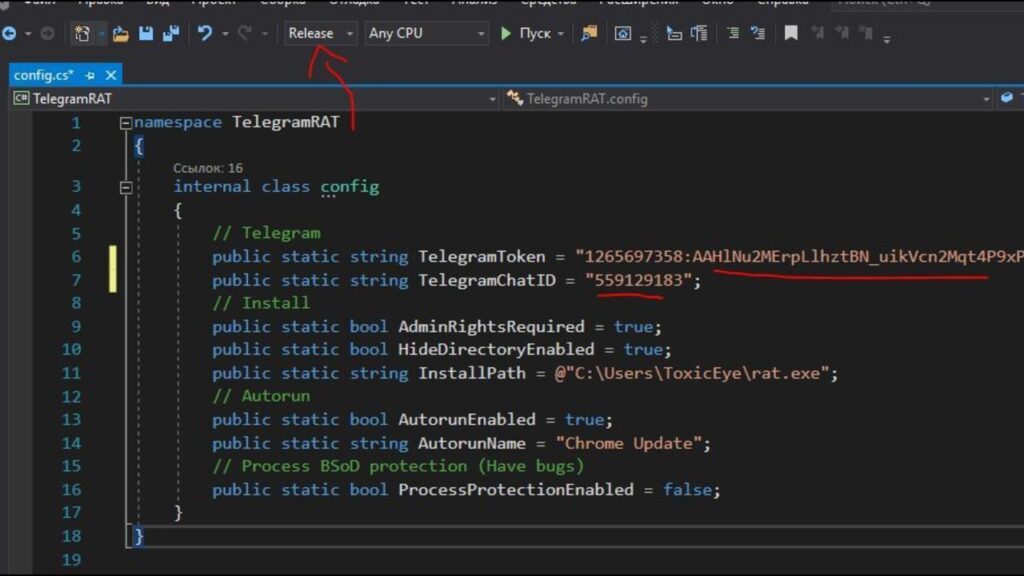Click the stacked-pages icon before the indent icons
This screenshot has height=576, width=1024.
click(x=699, y=33)
